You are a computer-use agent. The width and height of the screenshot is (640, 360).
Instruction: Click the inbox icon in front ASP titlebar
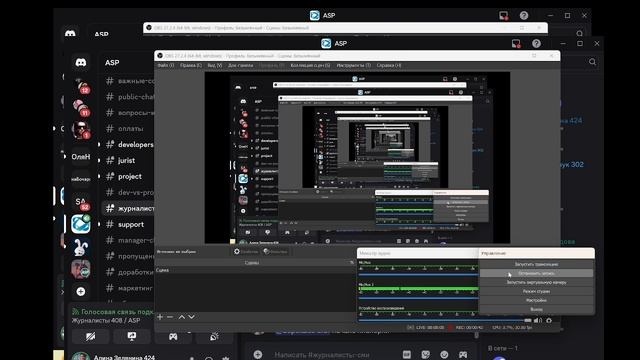click(516, 44)
